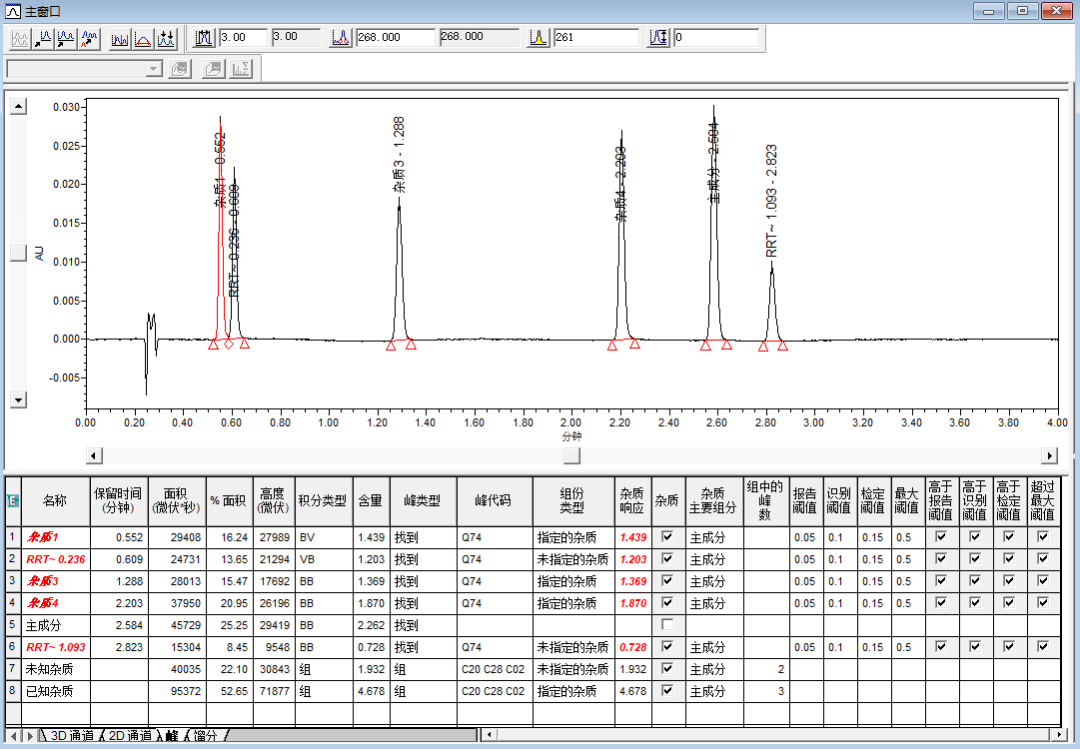Click the 峰代码 column header

click(x=494, y=501)
